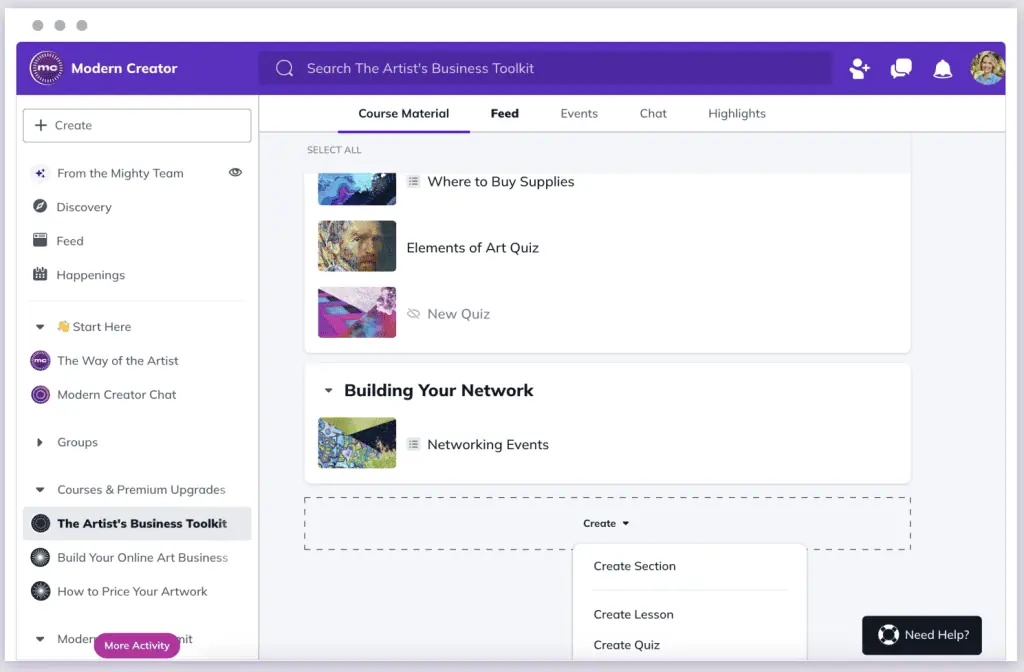Click The Way of the Artist icon
Viewport: 1024px width, 672px height.
(x=40, y=360)
